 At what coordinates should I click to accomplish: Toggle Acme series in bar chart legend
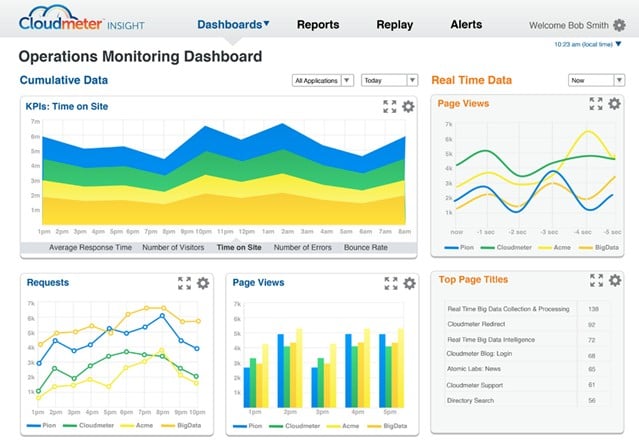343,426
